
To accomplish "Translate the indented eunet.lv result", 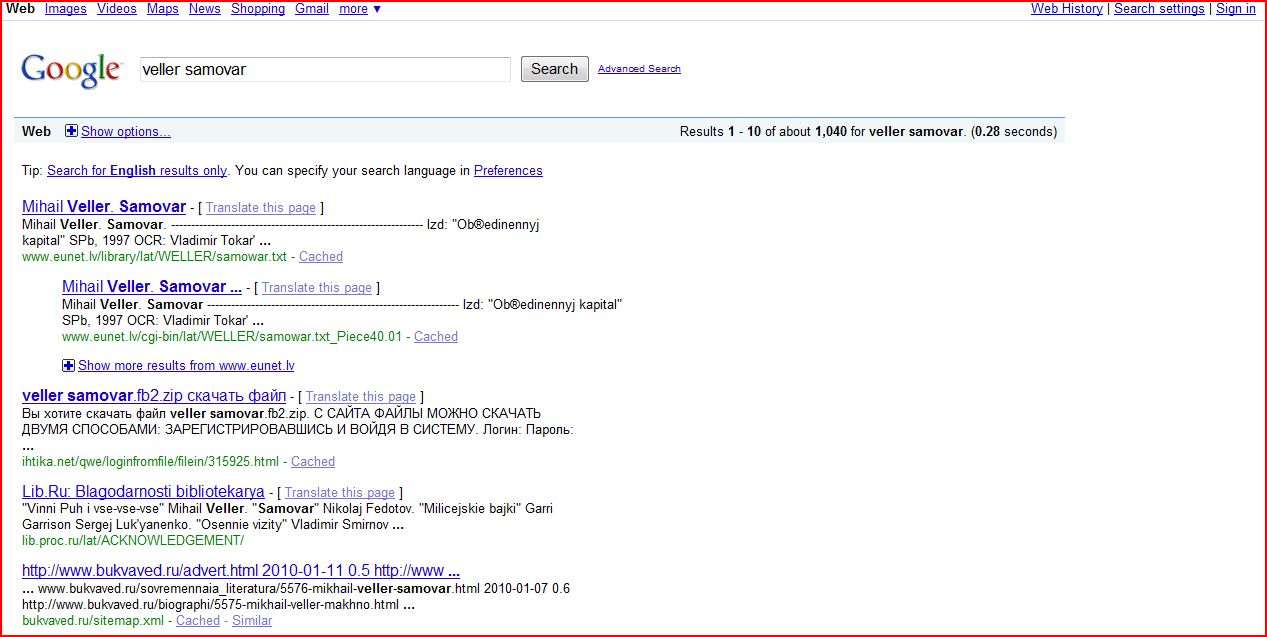I will [x=317, y=288].
